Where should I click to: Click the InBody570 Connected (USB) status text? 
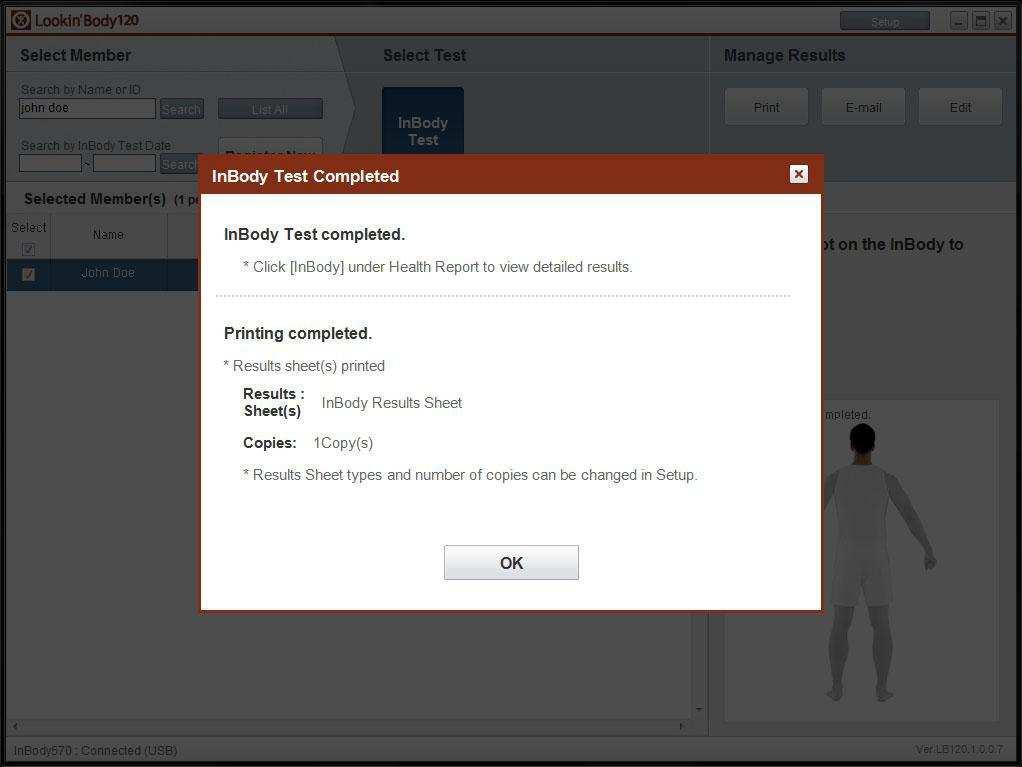[96, 751]
